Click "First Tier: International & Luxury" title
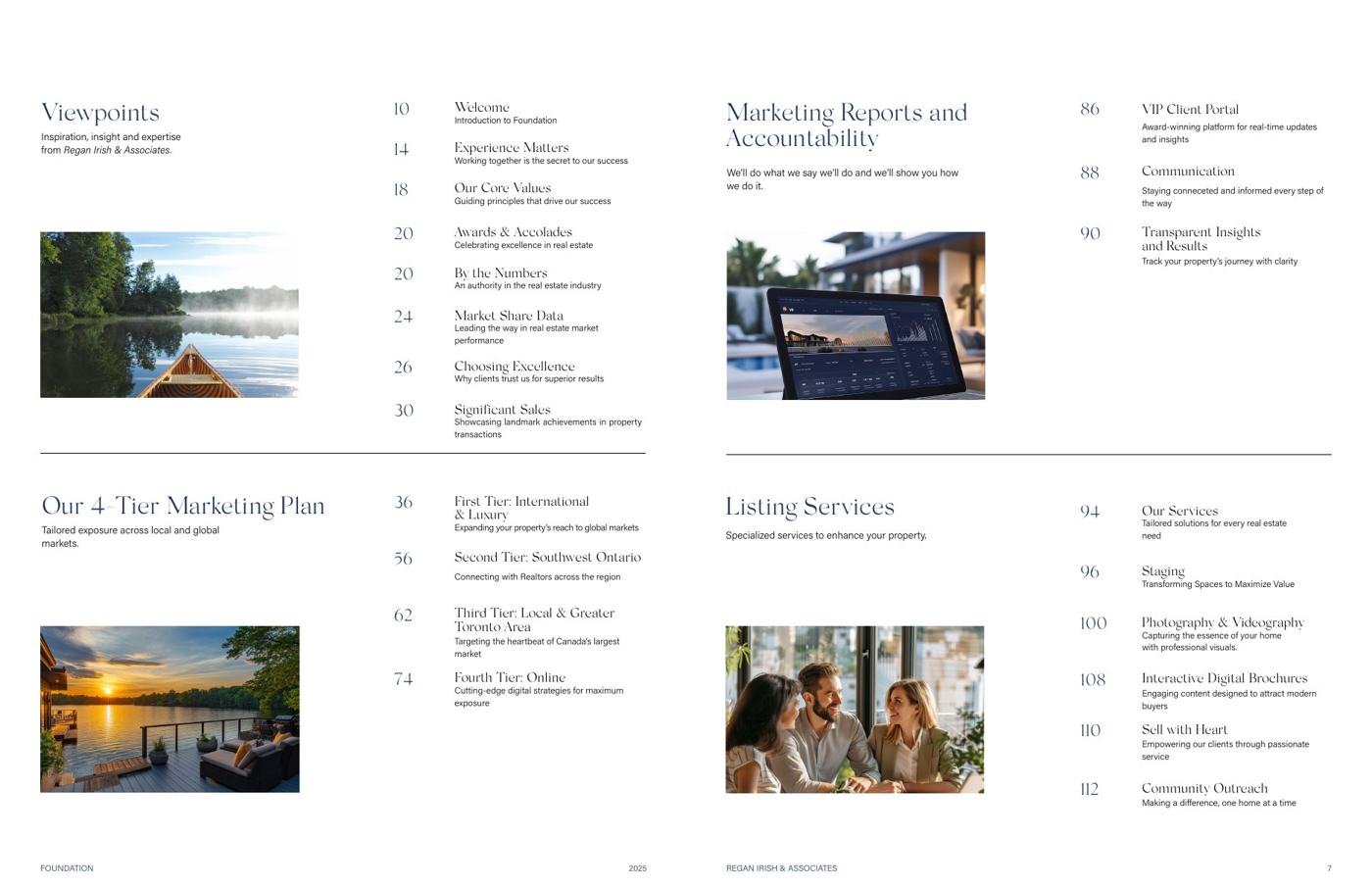Image resolution: width=1372 pixels, height=888 pixels. pos(521,508)
